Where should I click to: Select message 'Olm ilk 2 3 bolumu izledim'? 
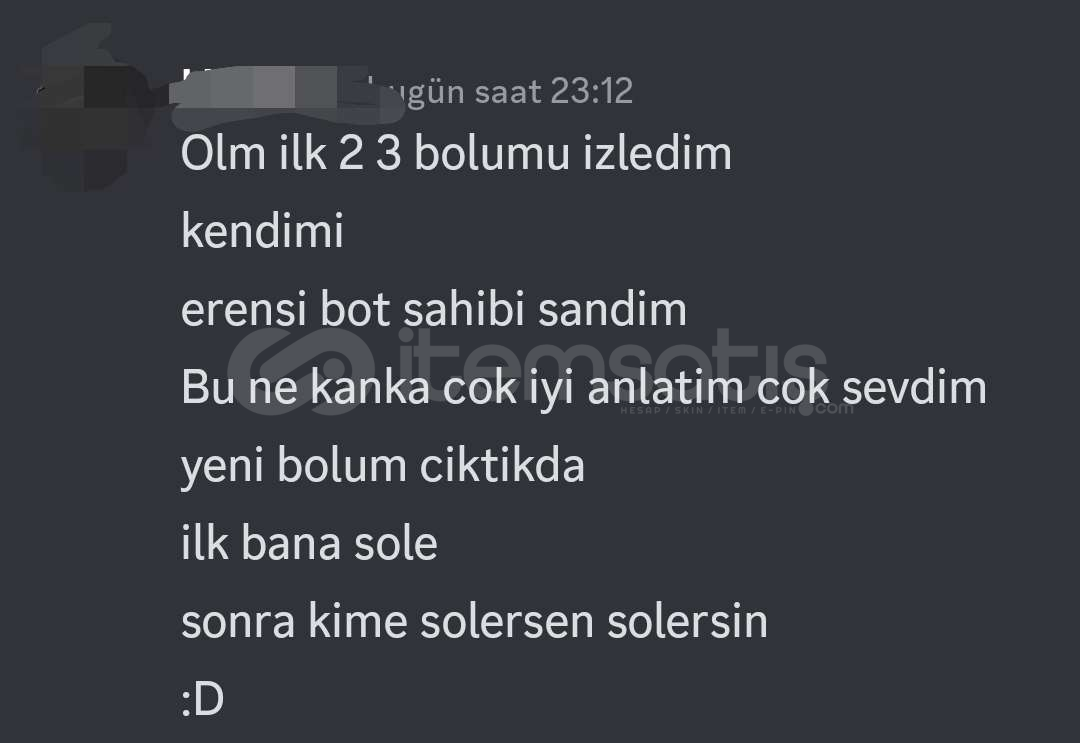[x=456, y=153]
